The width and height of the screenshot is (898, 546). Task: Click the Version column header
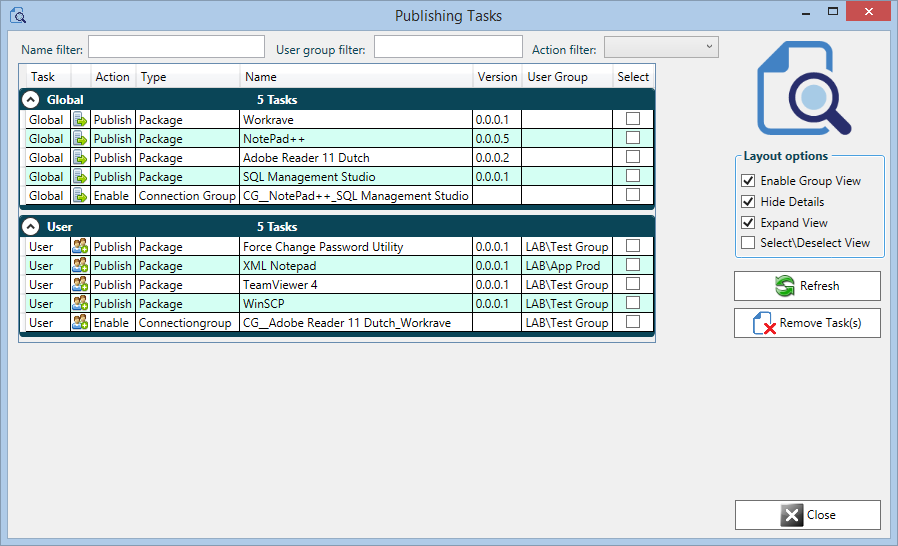497,77
